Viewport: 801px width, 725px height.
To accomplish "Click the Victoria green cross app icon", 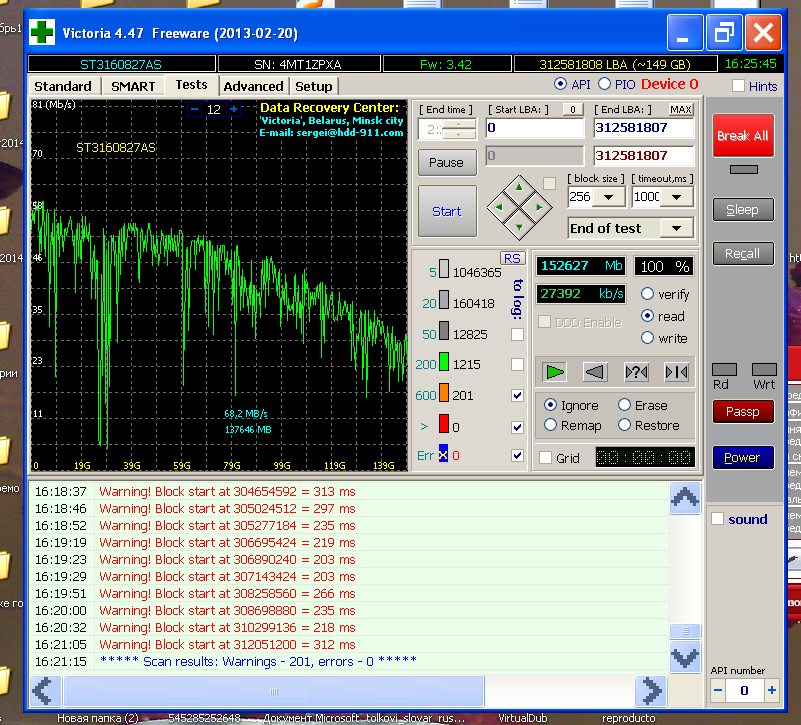I will click(x=42, y=33).
